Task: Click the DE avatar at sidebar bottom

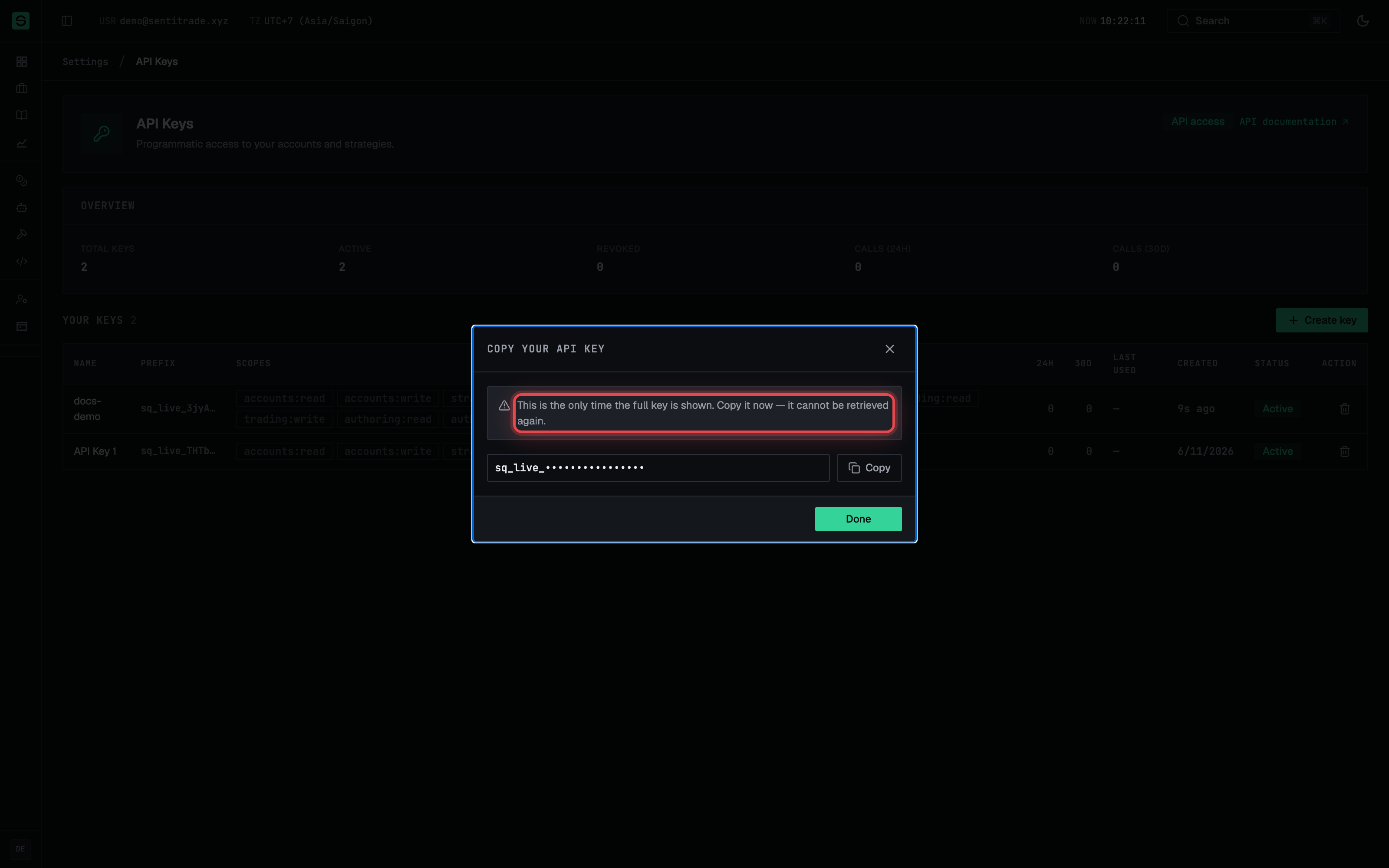Action: click(21, 849)
